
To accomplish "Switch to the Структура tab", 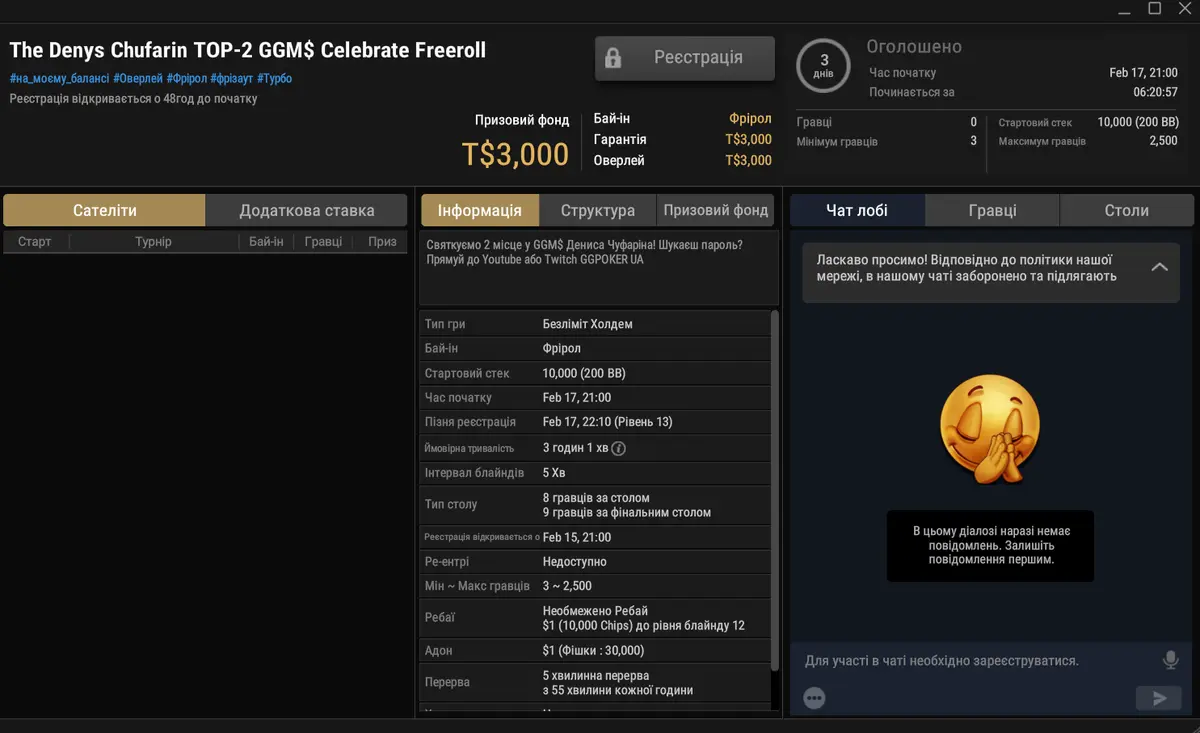I will [x=597, y=210].
